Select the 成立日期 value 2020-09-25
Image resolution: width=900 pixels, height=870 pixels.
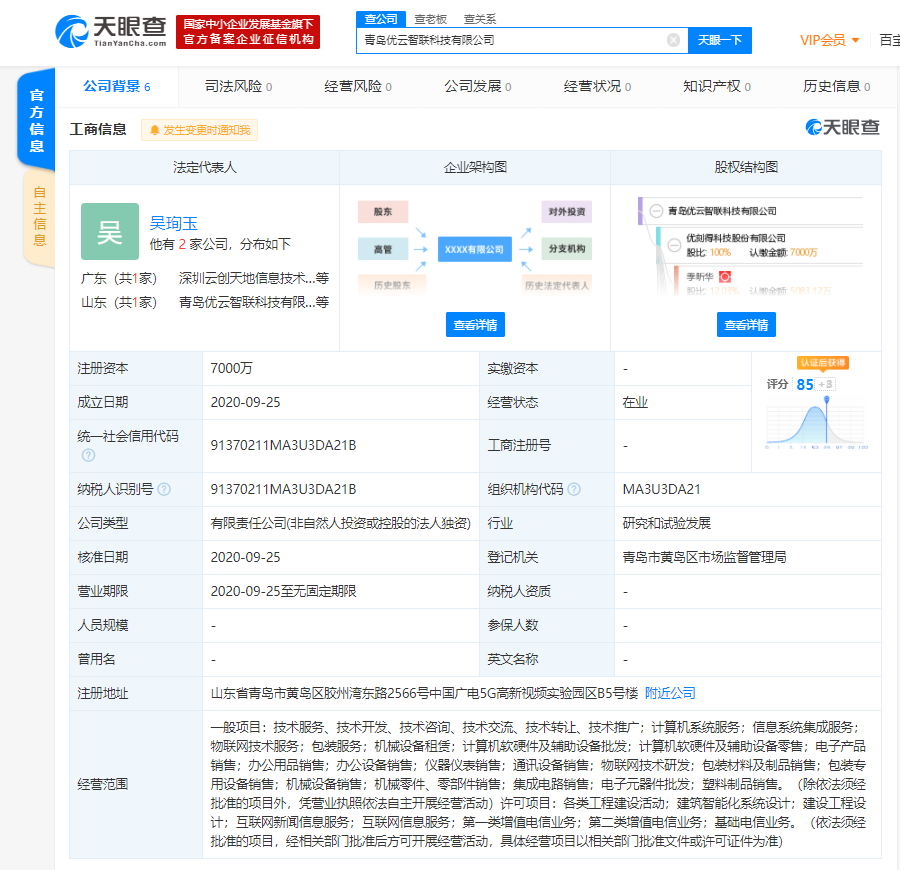(246, 402)
